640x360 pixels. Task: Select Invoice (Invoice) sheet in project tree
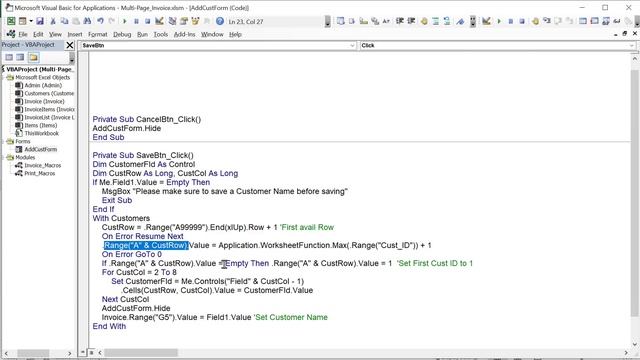click(44, 101)
